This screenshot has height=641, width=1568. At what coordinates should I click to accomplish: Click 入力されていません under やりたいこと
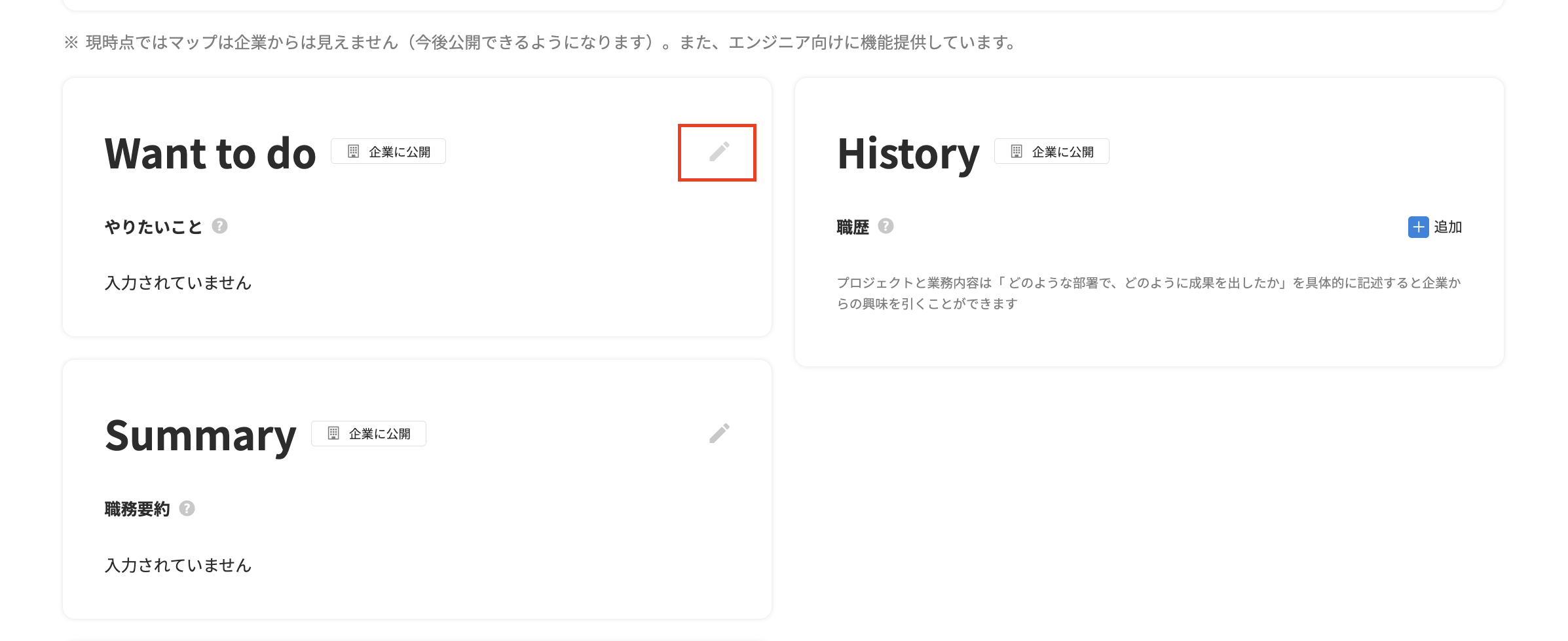[178, 282]
